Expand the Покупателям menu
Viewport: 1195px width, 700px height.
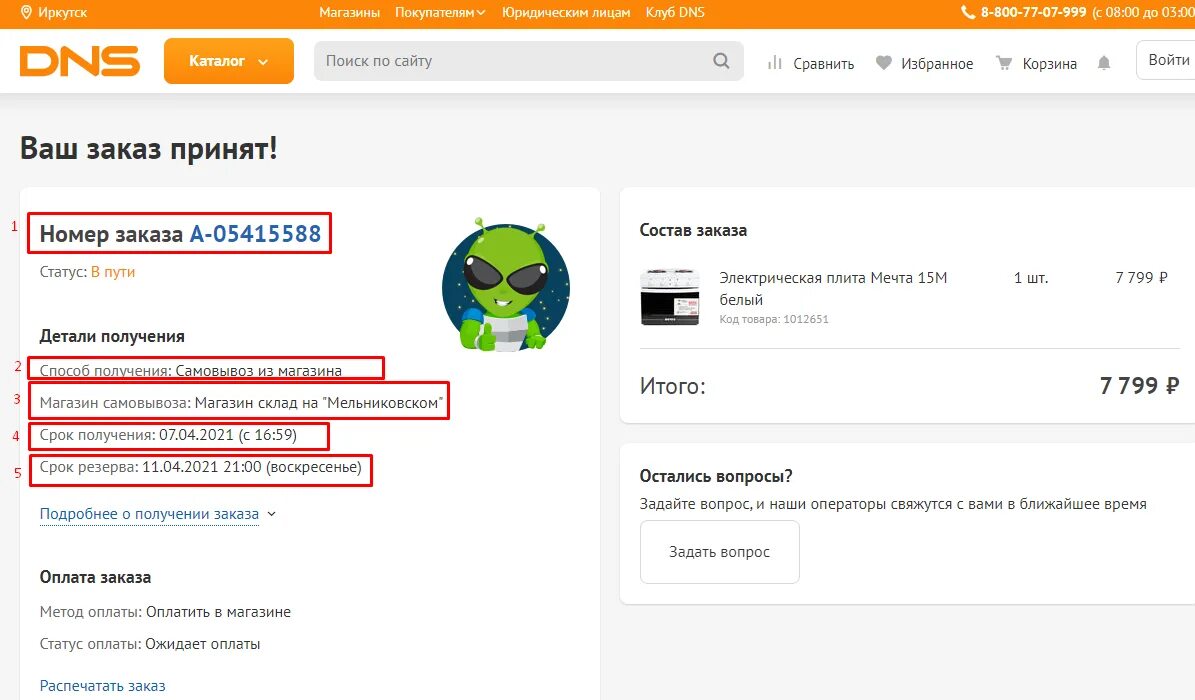440,12
